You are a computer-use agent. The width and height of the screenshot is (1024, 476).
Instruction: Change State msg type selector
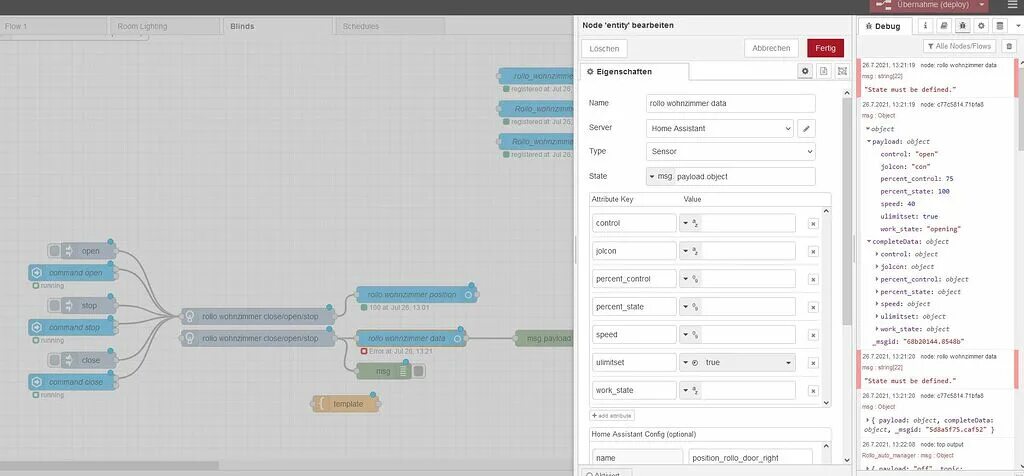click(660, 176)
